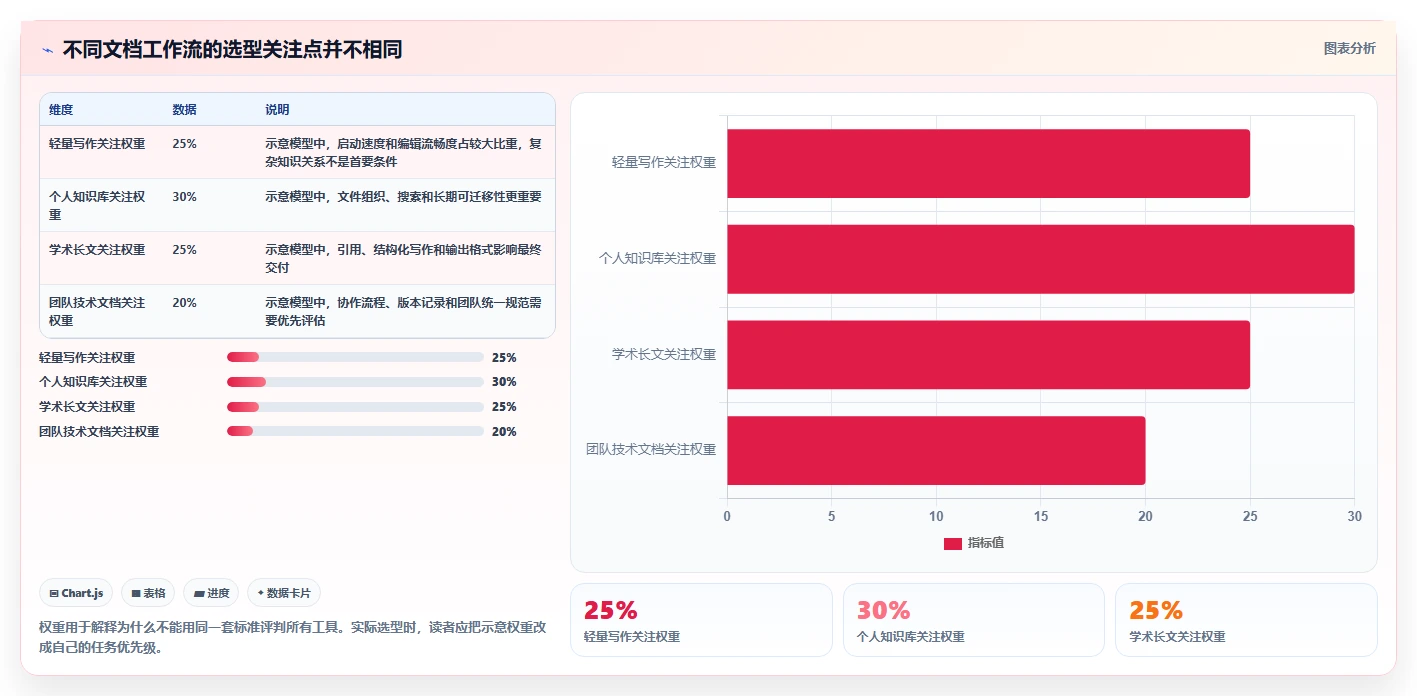This screenshot has height=696, width=1417.
Task: Click the 数据卡片 chip
Action: click(284, 593)
